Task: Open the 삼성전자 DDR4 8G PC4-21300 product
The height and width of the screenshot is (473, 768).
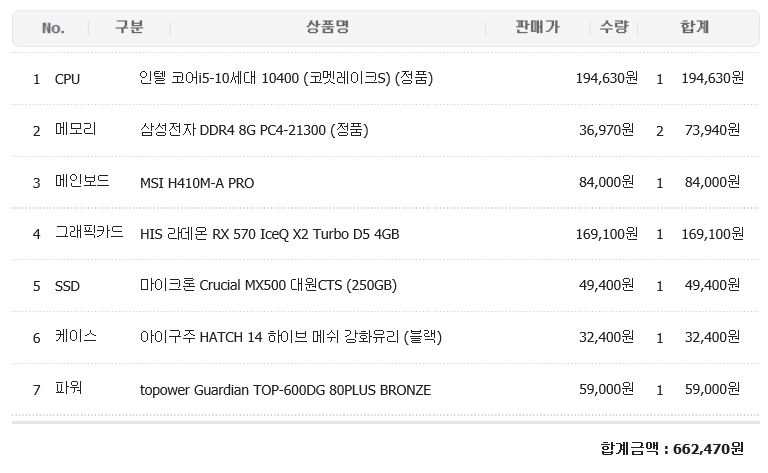Action: pyautogui.click(x=254, y=130)
